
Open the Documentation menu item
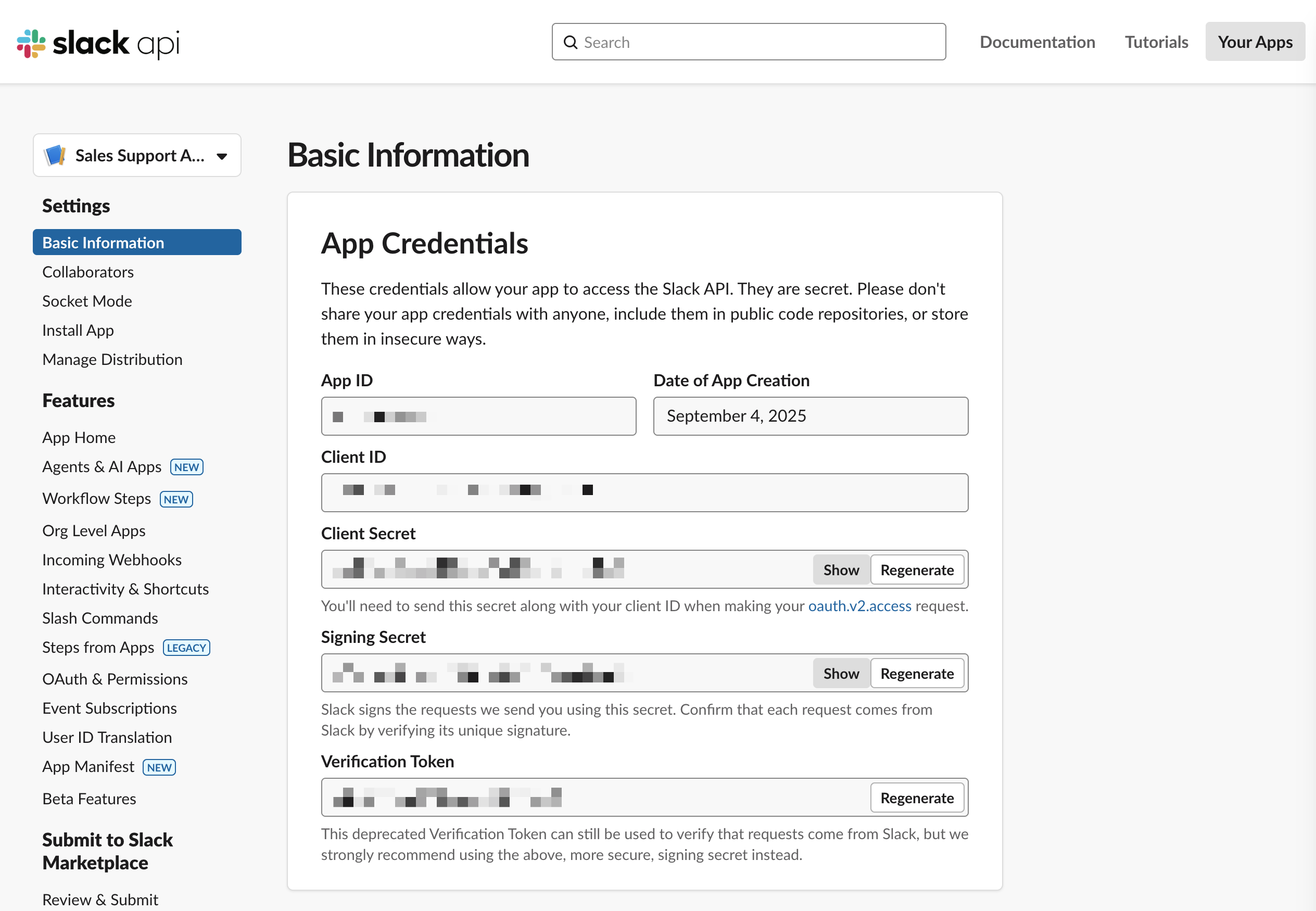[x=1037, y=41]
